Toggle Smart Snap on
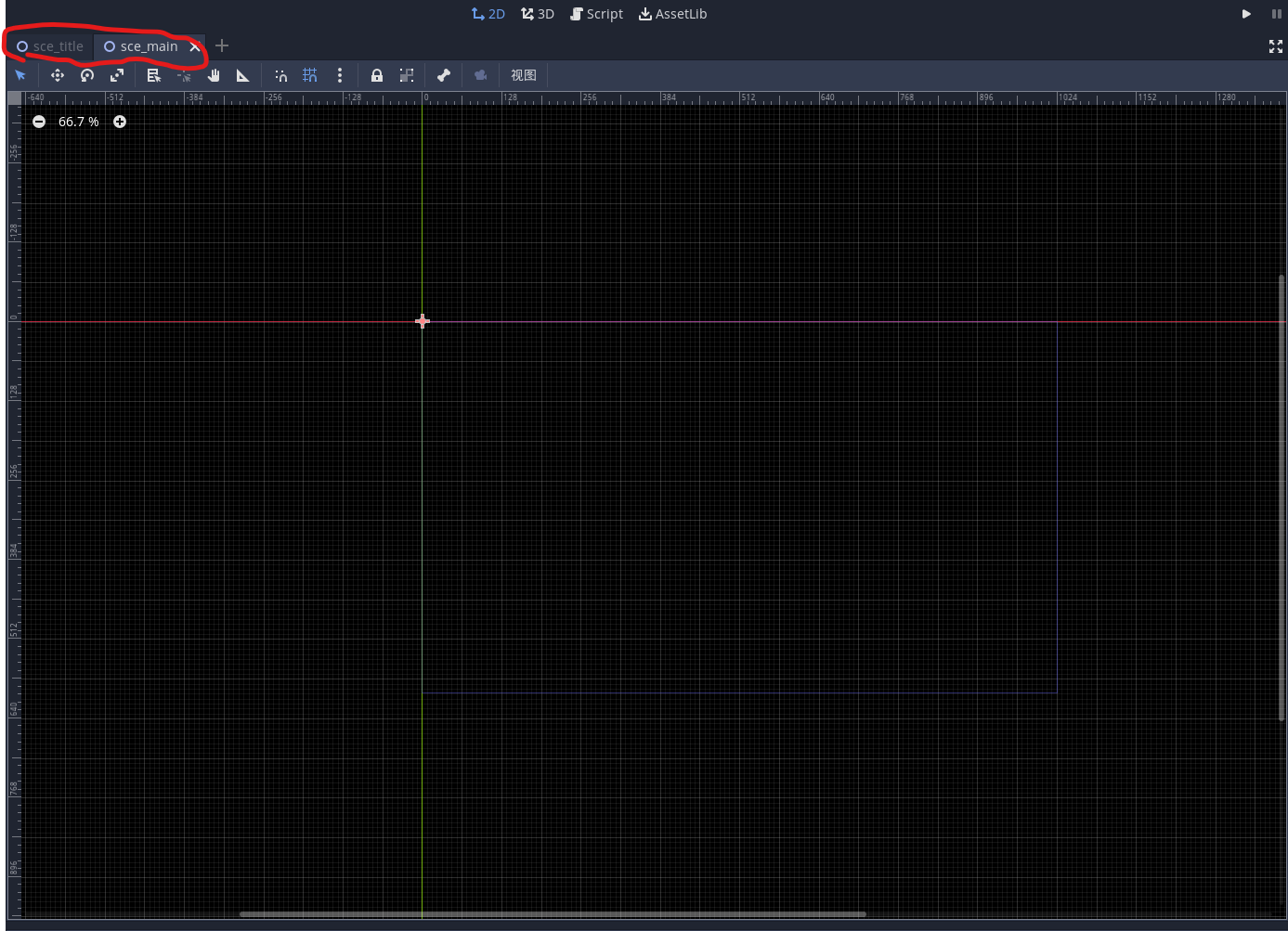Image resolution: width=1288 pixels, height=931 pixels. (x=280, y=75)
